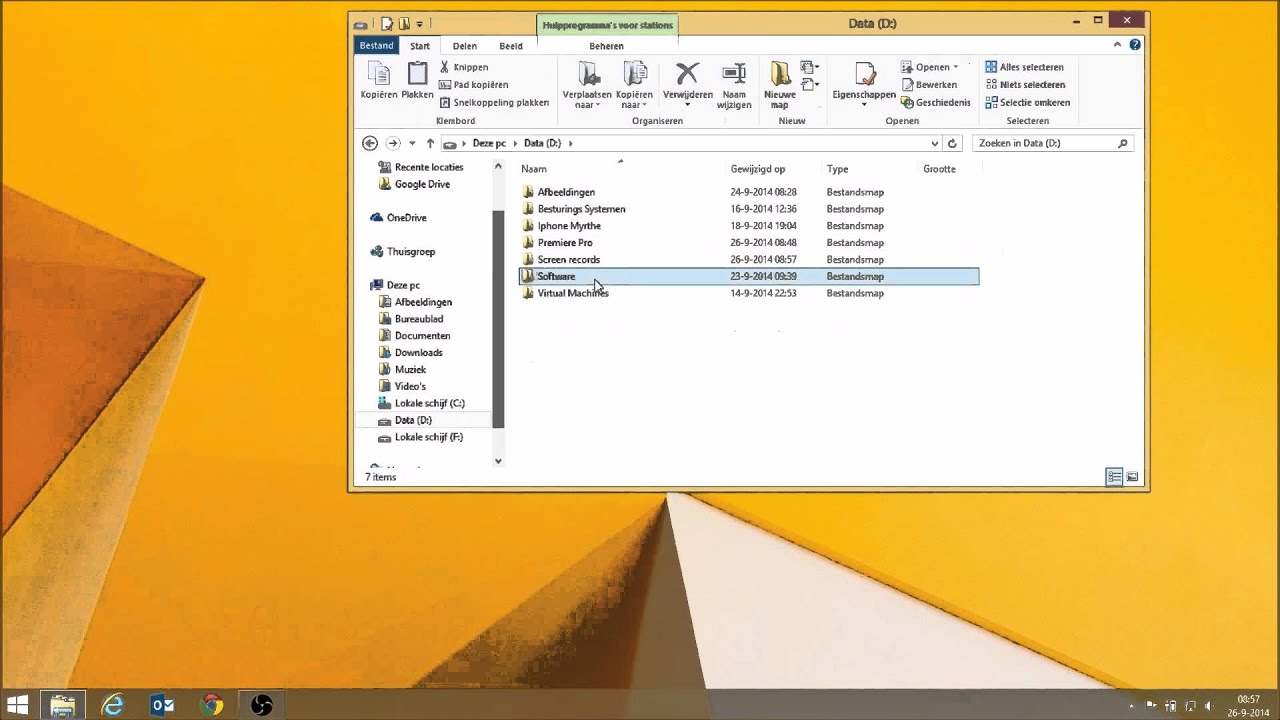This screenshot has height=720, width=1280.
Task: Click Snelkoppeling plakken in the ribbon
Action: click(x=494, y=102)
